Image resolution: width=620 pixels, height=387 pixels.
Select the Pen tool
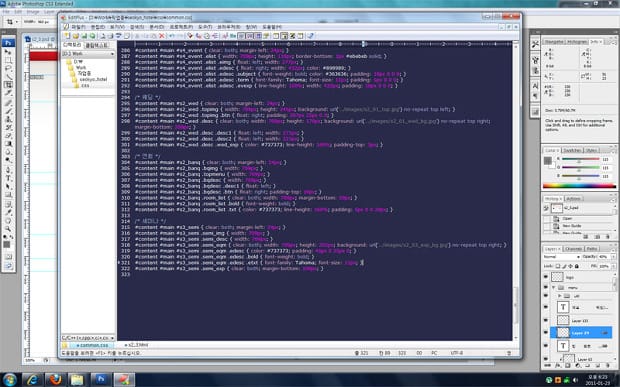point(8,170)
